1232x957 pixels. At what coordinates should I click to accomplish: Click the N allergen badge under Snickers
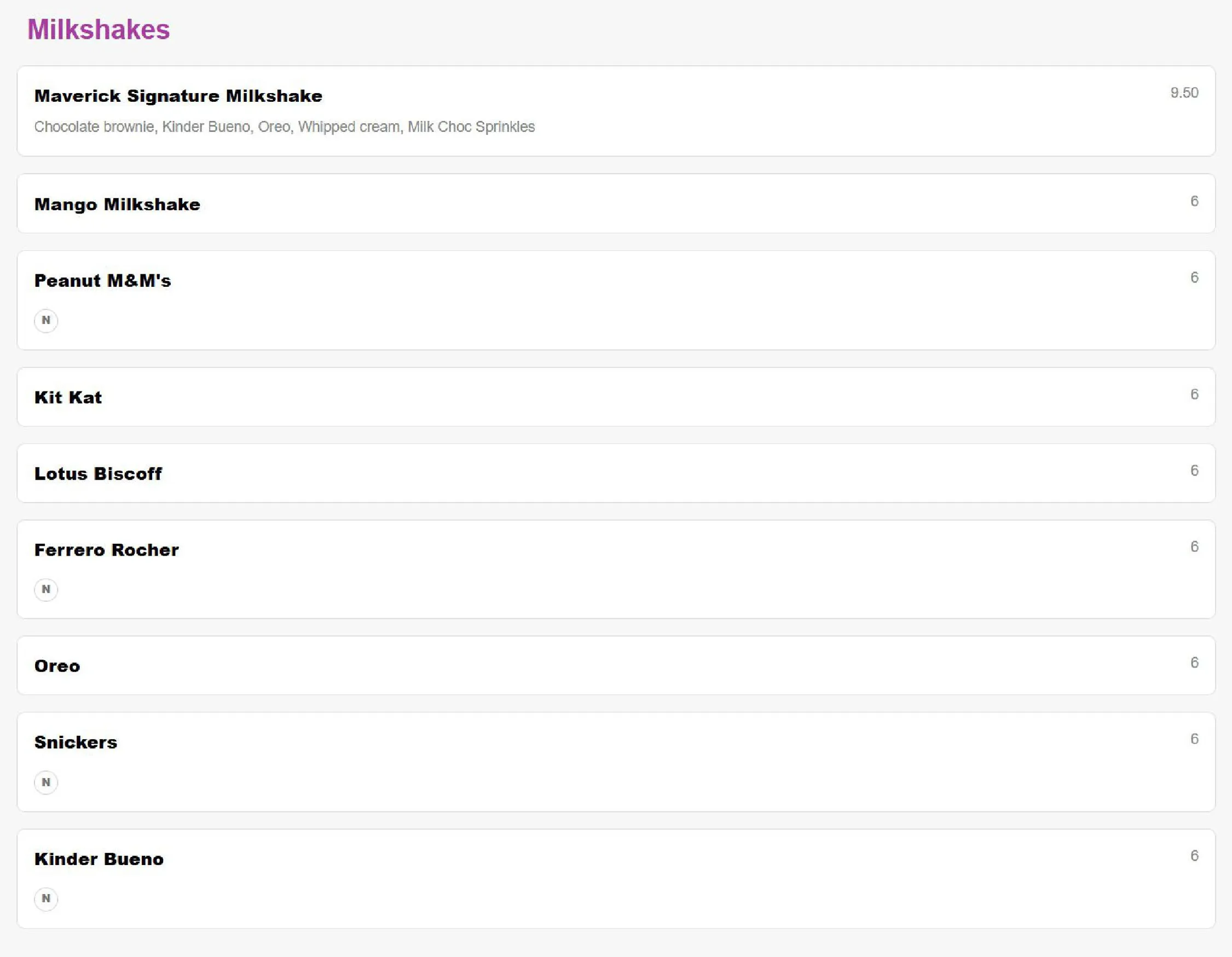(45, 783)
